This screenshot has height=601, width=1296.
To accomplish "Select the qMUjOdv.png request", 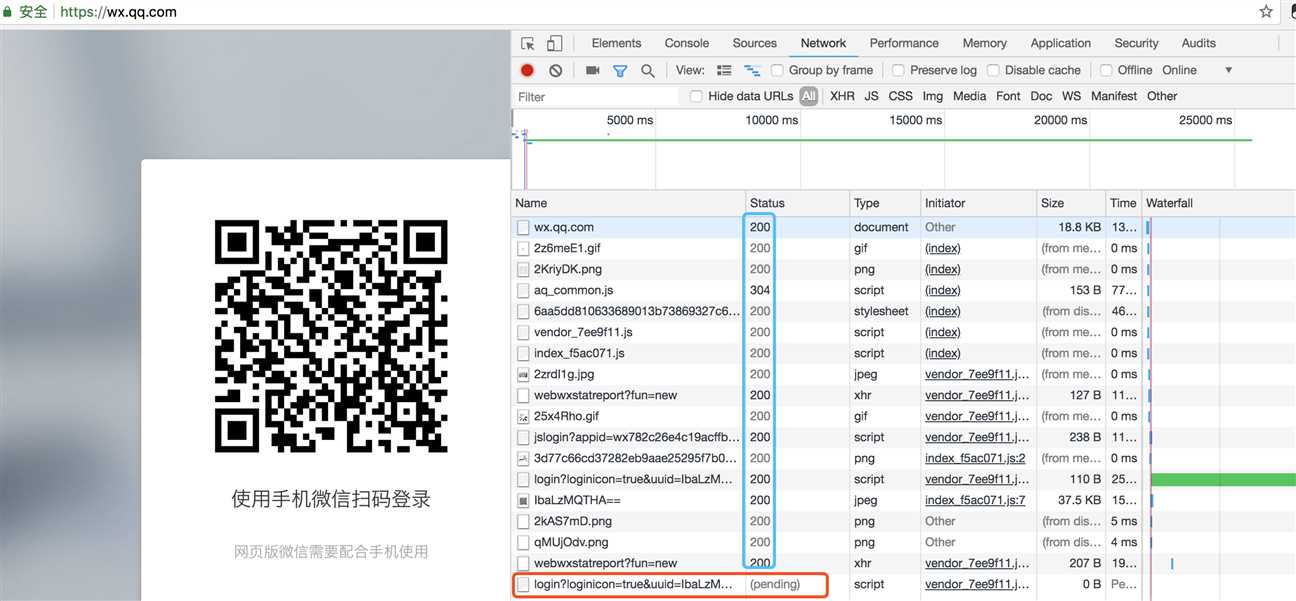I will point(903,542).
